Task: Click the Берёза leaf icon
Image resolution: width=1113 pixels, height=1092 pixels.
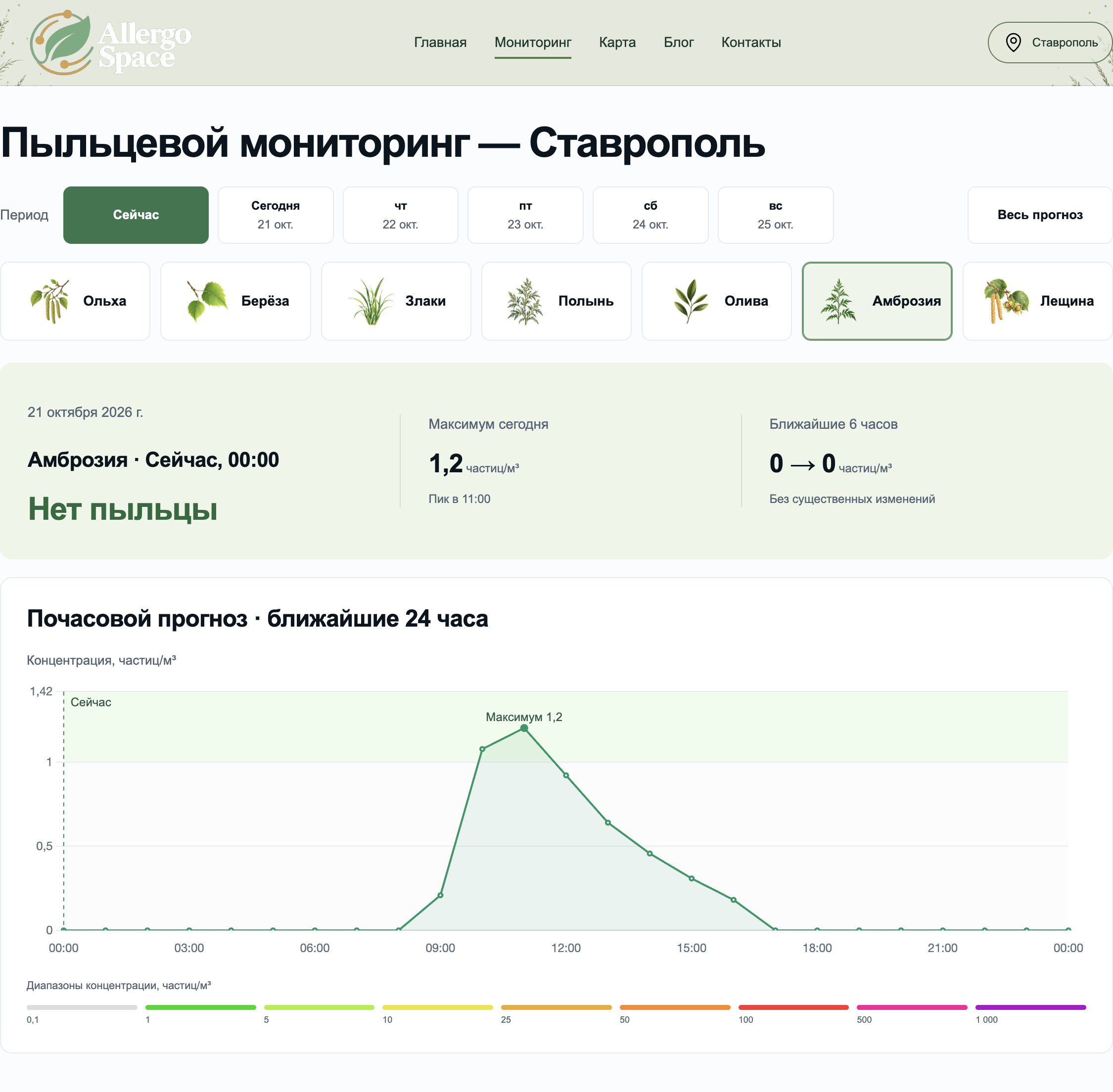Action: pyautogui.click(x=207, y=301)
